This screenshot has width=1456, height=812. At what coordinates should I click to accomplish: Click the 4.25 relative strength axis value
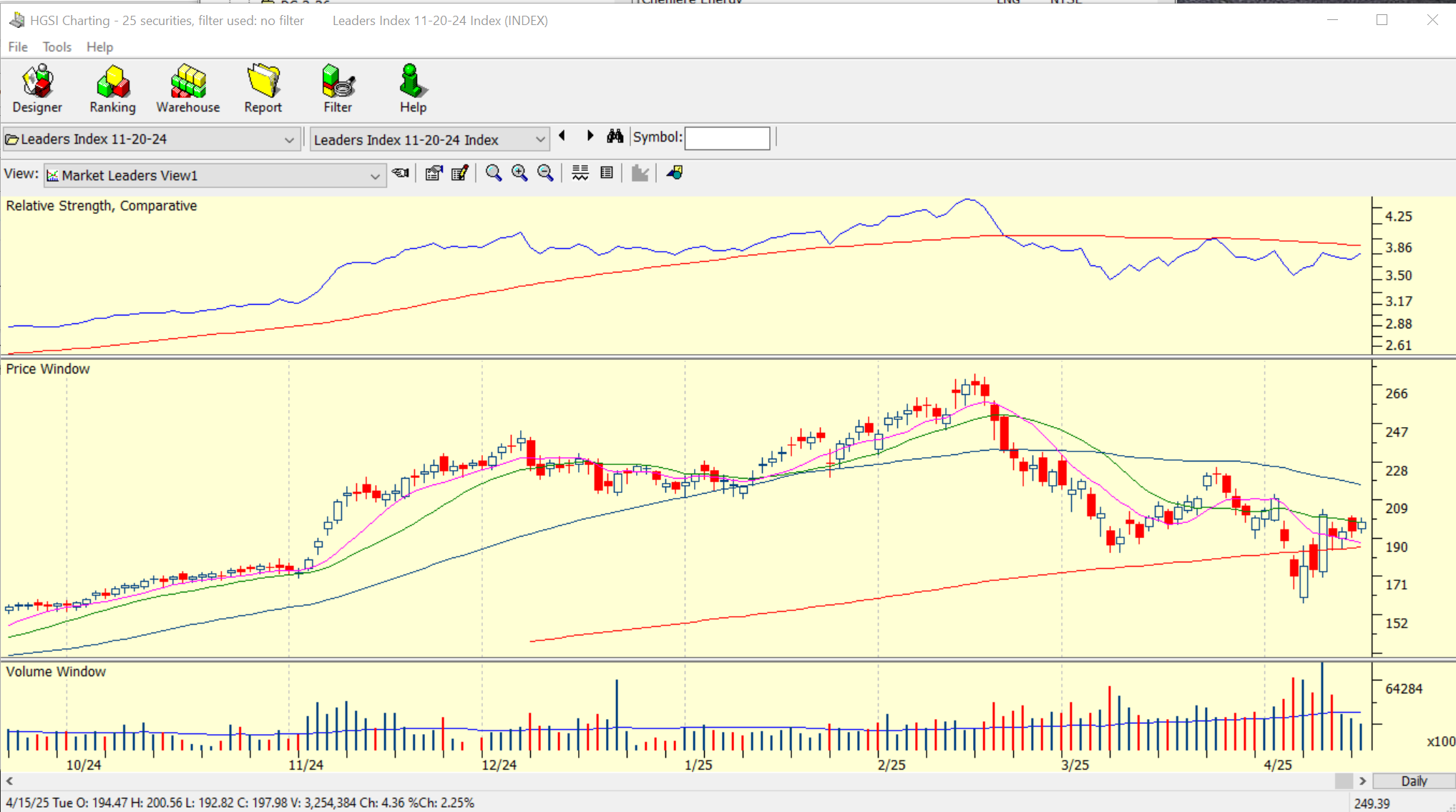tap(1399, 217)
